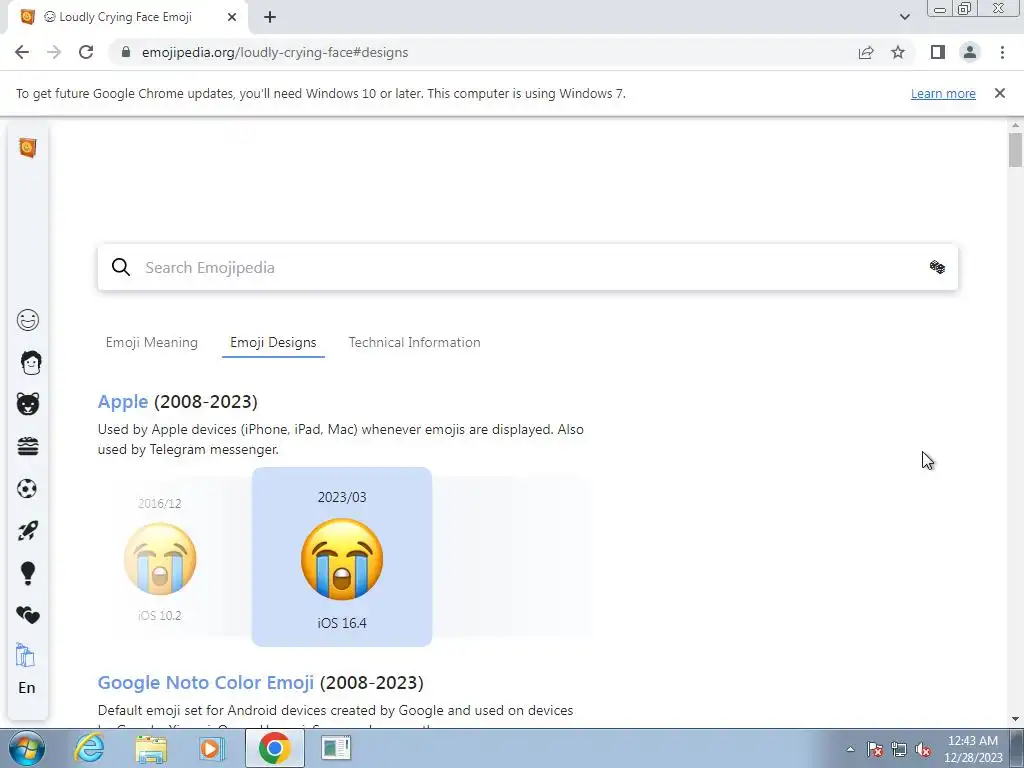Open Windows Explorer from the taskbar

[x=151, y=748]
